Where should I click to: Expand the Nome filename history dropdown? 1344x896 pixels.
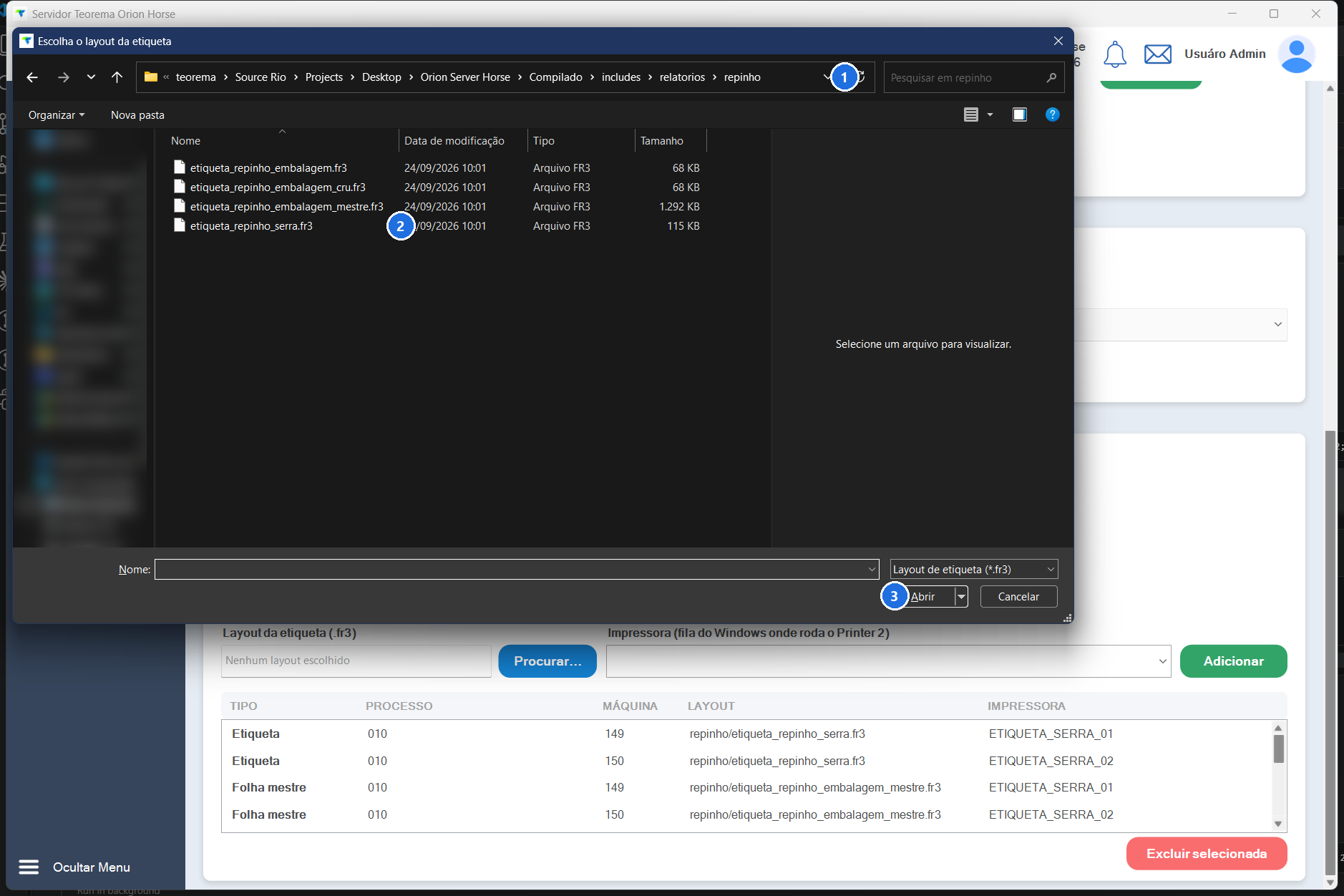pyautogui.click(x=872, y=570)
